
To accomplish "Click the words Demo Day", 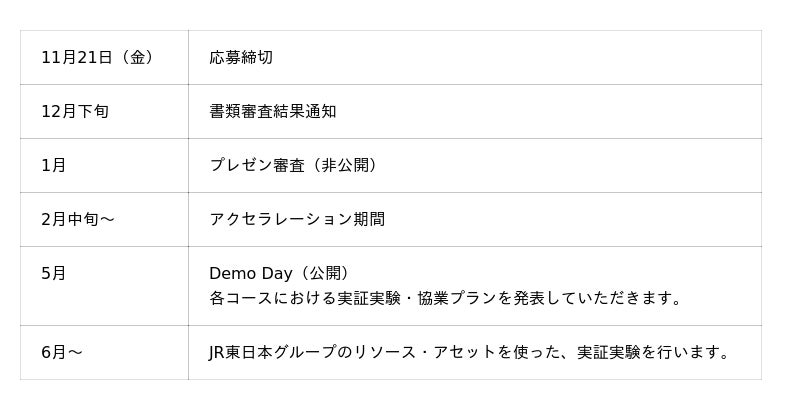I will (x=250, y=273).
